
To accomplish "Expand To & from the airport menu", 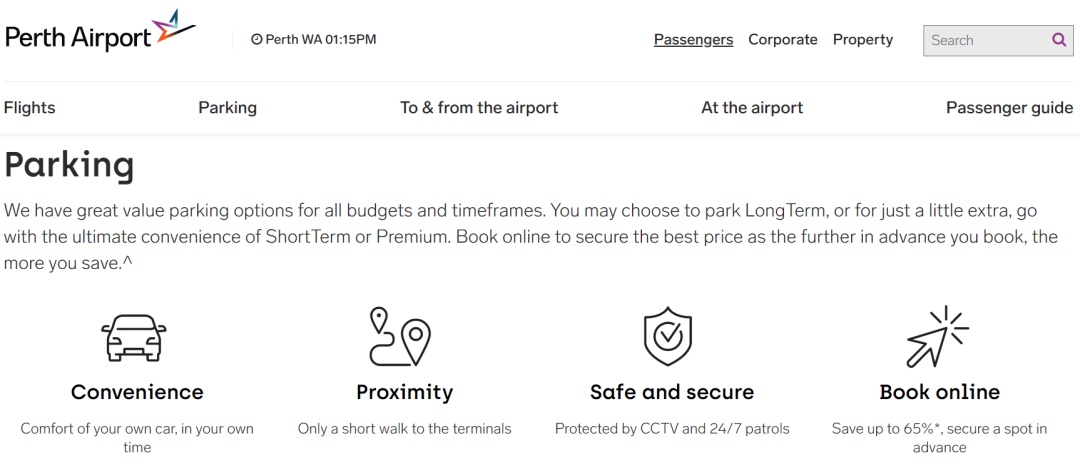I will coord(479,107).
